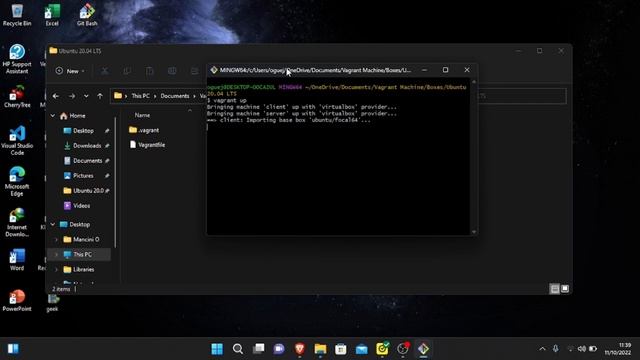Switch Explorer to details view
Viewport: 640px width, 360px height.
coord(555,289)
